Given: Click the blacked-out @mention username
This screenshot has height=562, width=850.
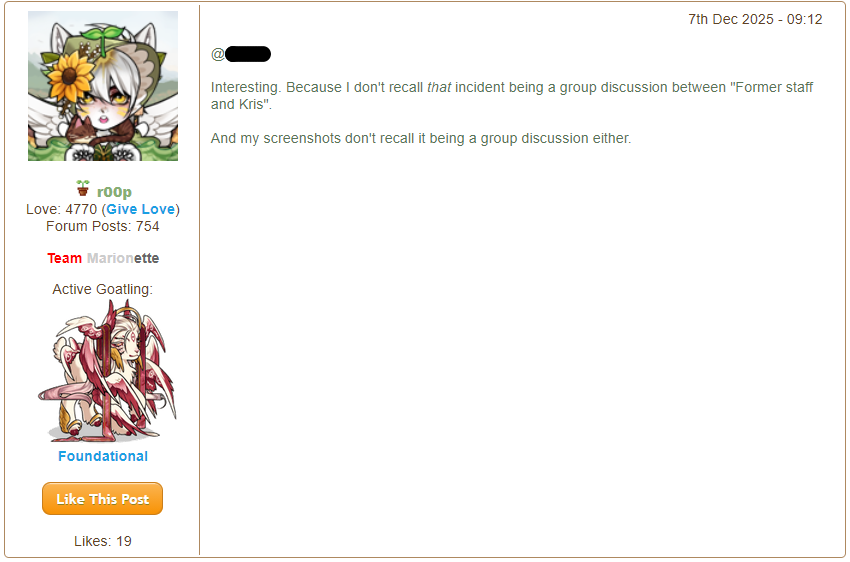Looking at the screenshot, I should pos(248,54).
